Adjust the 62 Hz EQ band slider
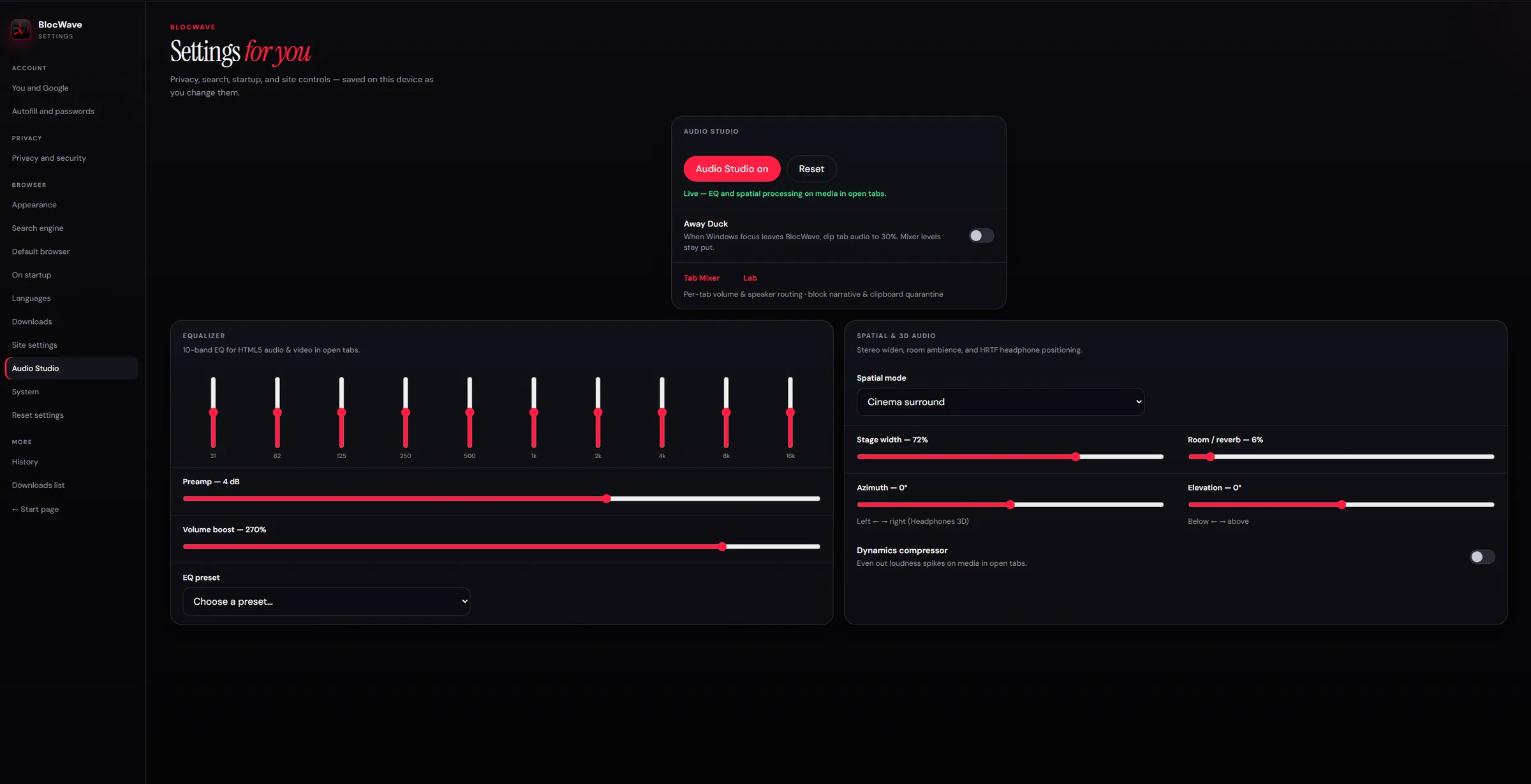1531x784 pixels. coord(277,412)
